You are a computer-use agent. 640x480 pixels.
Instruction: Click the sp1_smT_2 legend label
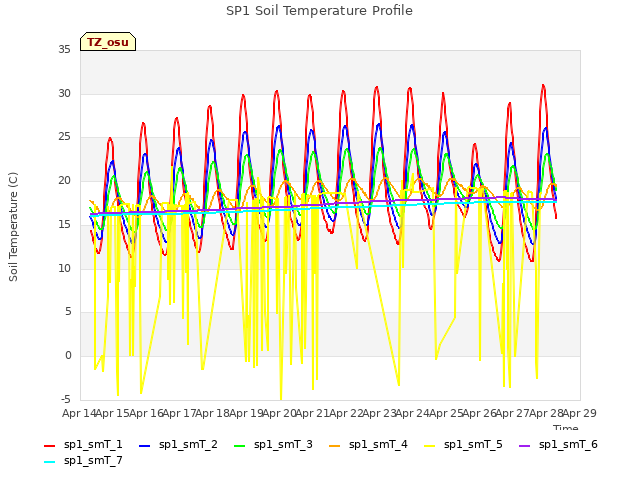pyautogui.click(x=188, y=444)
